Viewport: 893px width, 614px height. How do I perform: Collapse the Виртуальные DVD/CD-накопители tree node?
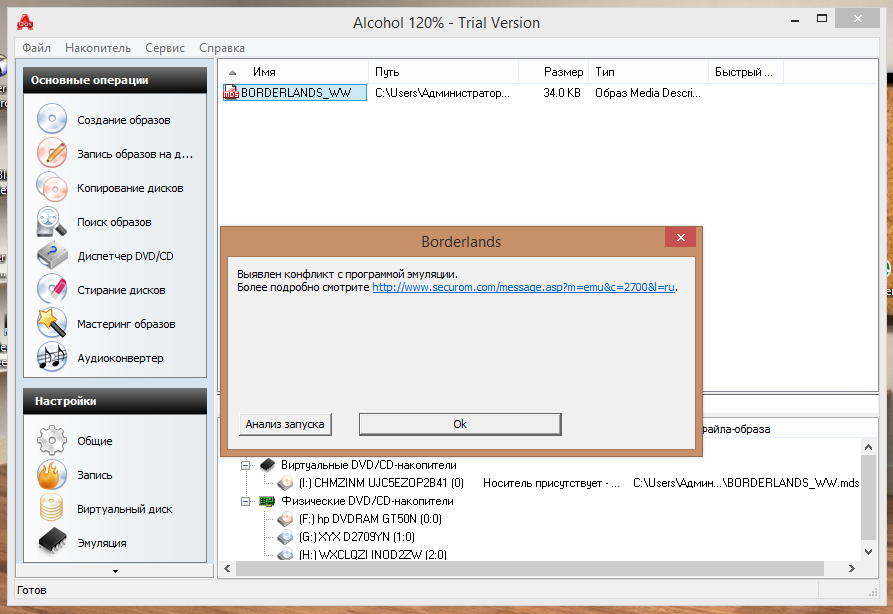245,465
